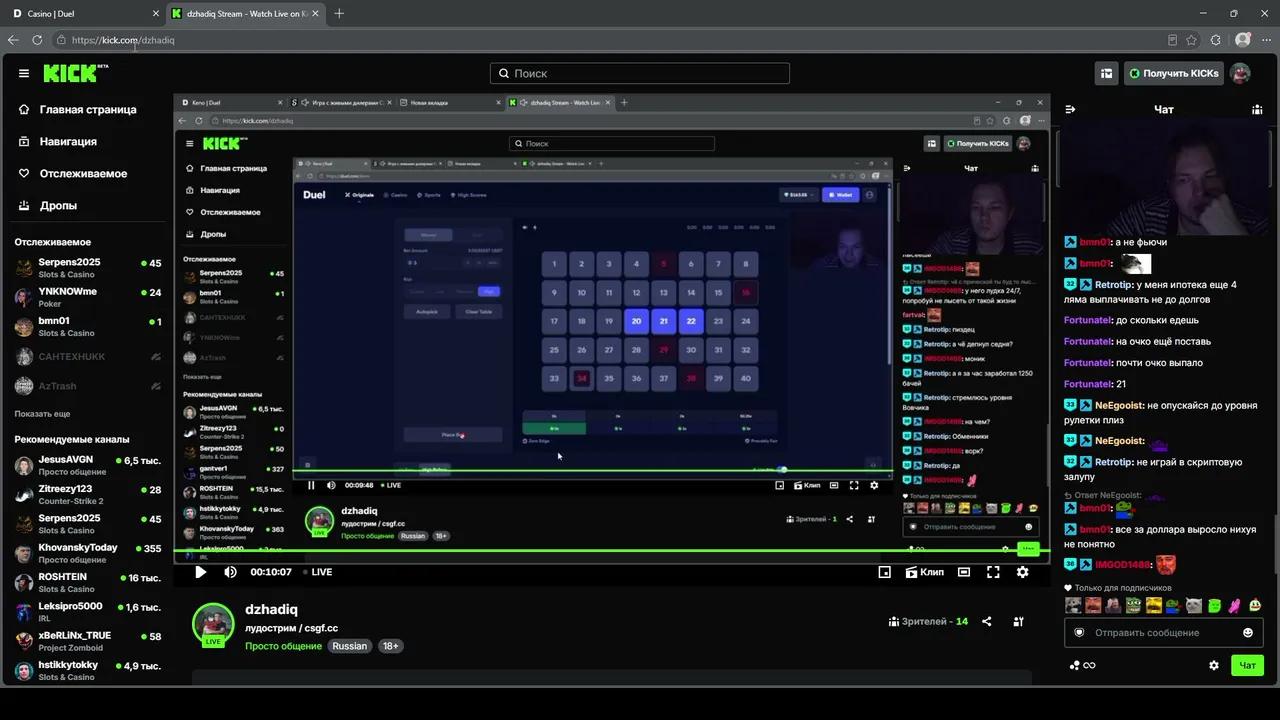
Task: Open the browser extensions puzzle icon
Action: coord(1216,40)
